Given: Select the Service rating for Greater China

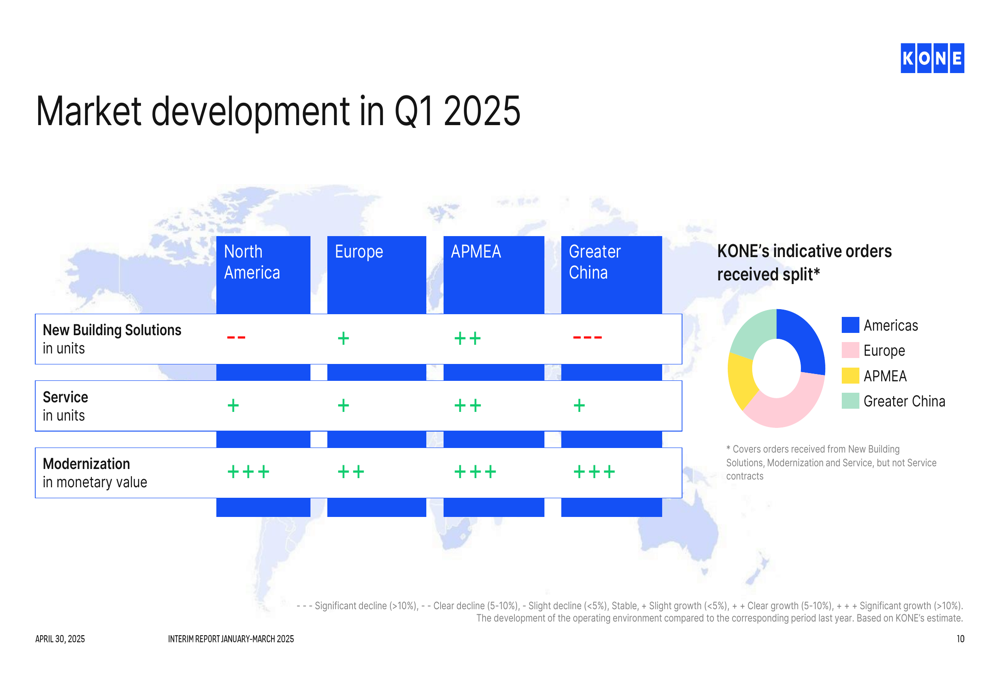Looking at the screenshot, I should point(579,405).
